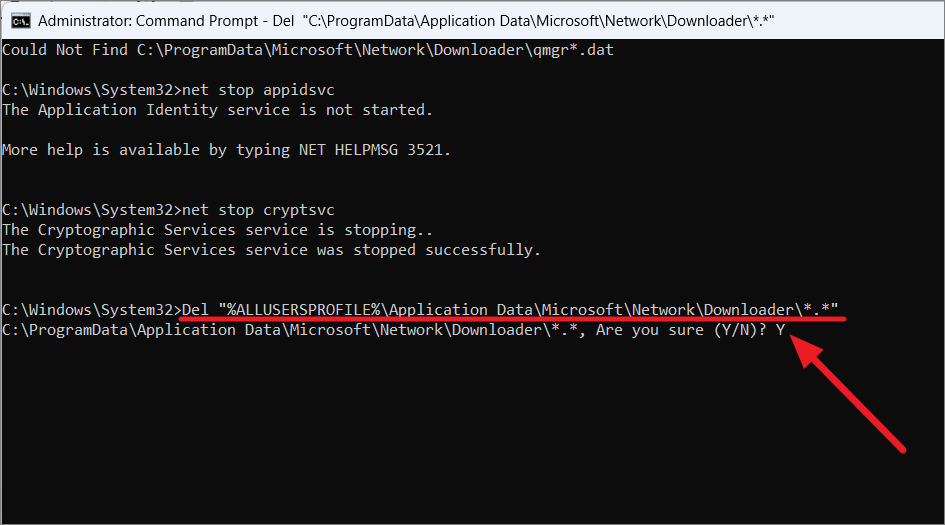Image resolution: width=945 pixels, height=525 pixels.
Task: Click 'Cryptographic Services service is stopping' line
Action: [x=218, y=230]
